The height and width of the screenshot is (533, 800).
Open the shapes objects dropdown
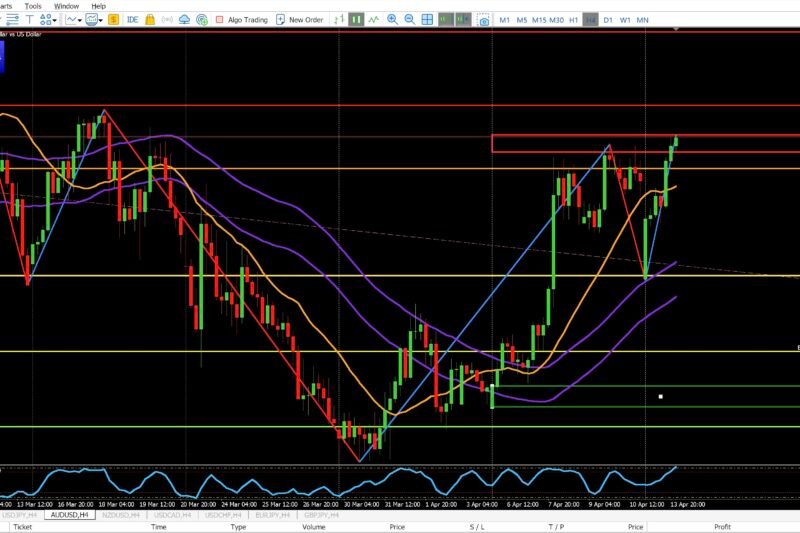point(48,20)
